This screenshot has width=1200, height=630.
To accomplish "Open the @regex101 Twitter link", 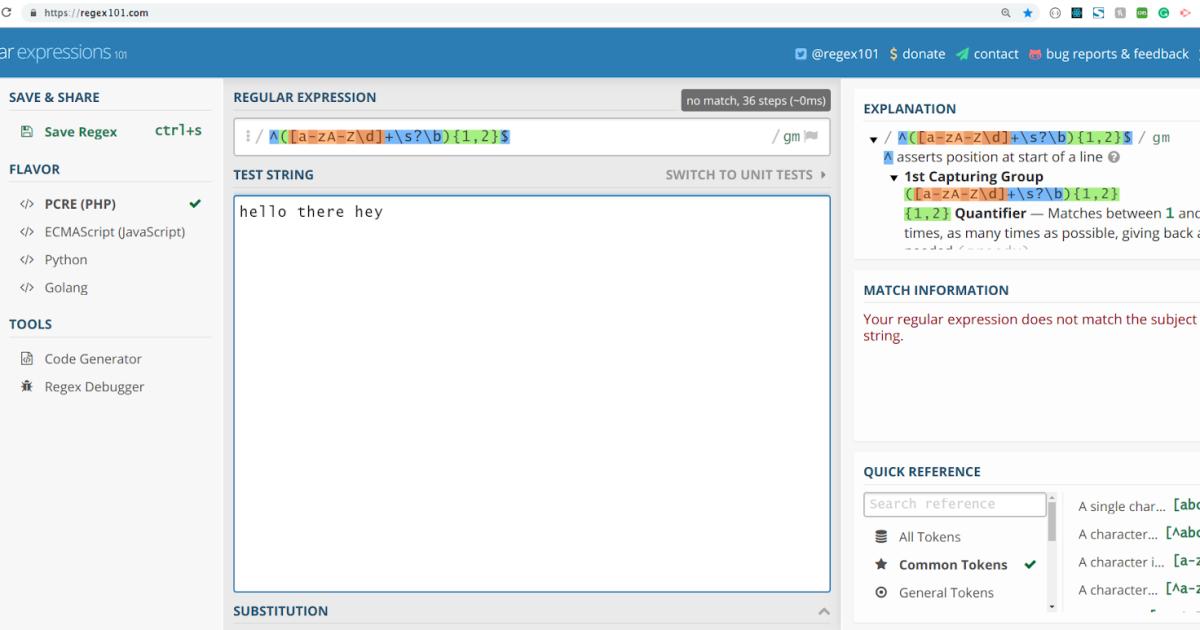I will click(x=845, y=54).
